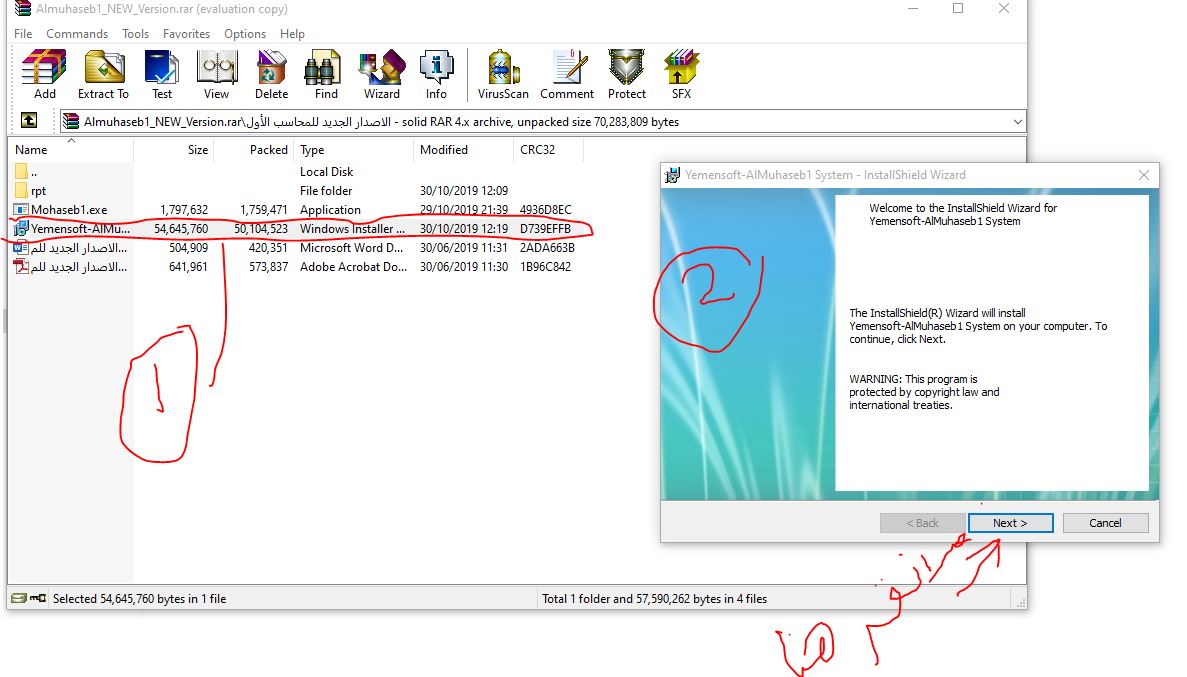The image size is (1187, 677).
Task: Click Cancel in InstallShield Wizard
Action: [x=1105, y=523]
